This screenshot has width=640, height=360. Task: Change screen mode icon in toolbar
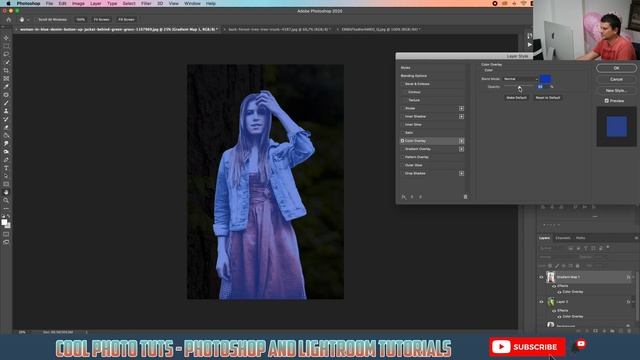pos(6,242)
